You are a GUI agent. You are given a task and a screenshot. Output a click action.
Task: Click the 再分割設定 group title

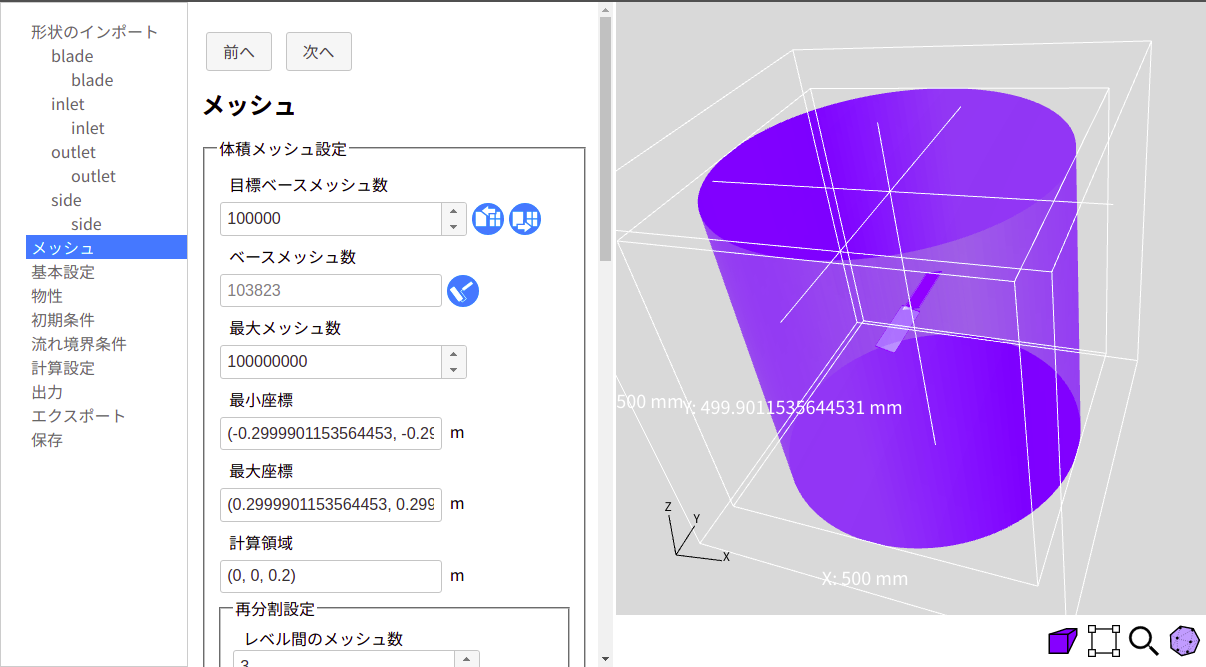coord(275,608)
